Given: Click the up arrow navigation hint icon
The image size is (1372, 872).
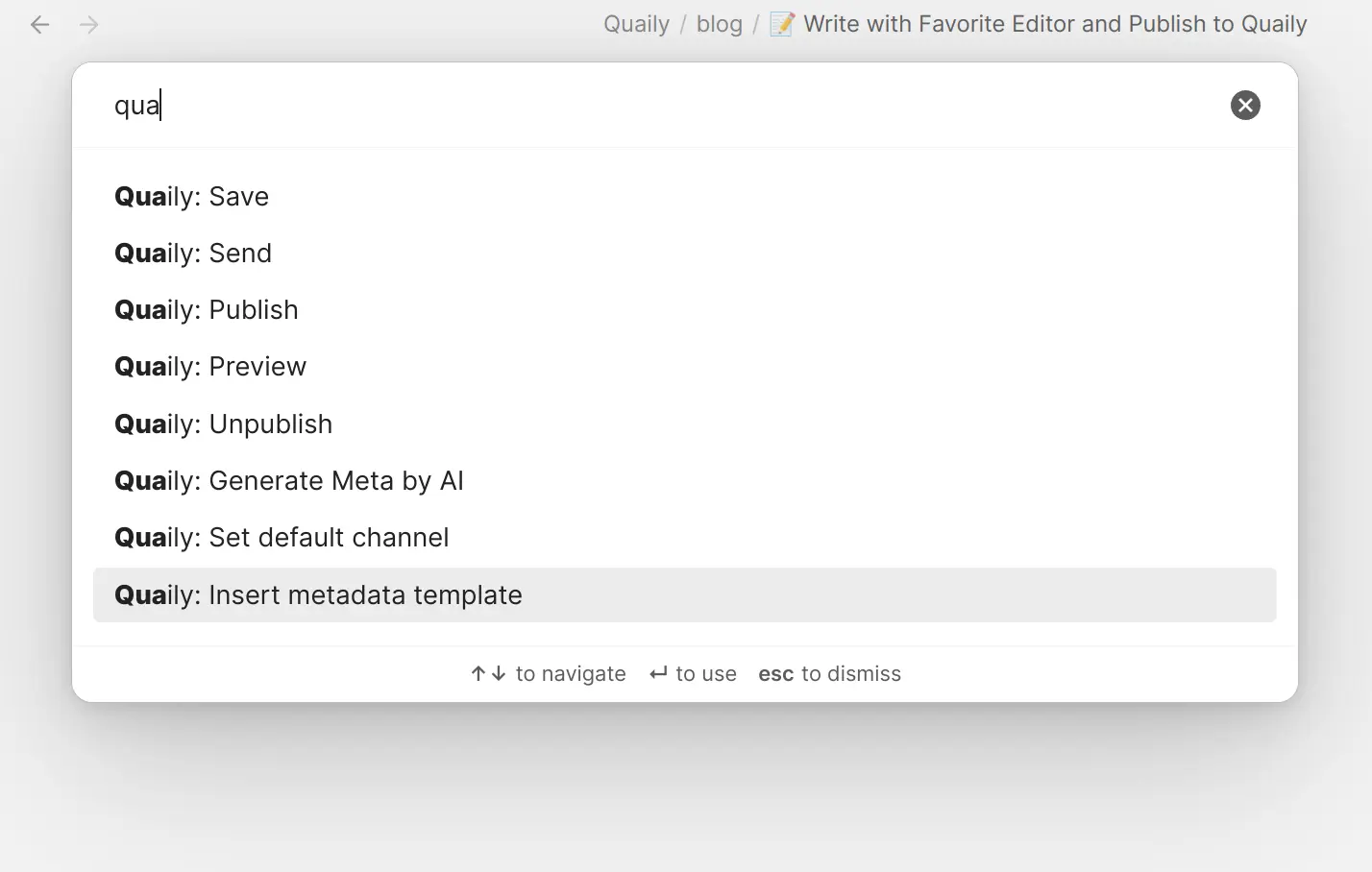Looking at the screenshot, I should click(478, 674).
